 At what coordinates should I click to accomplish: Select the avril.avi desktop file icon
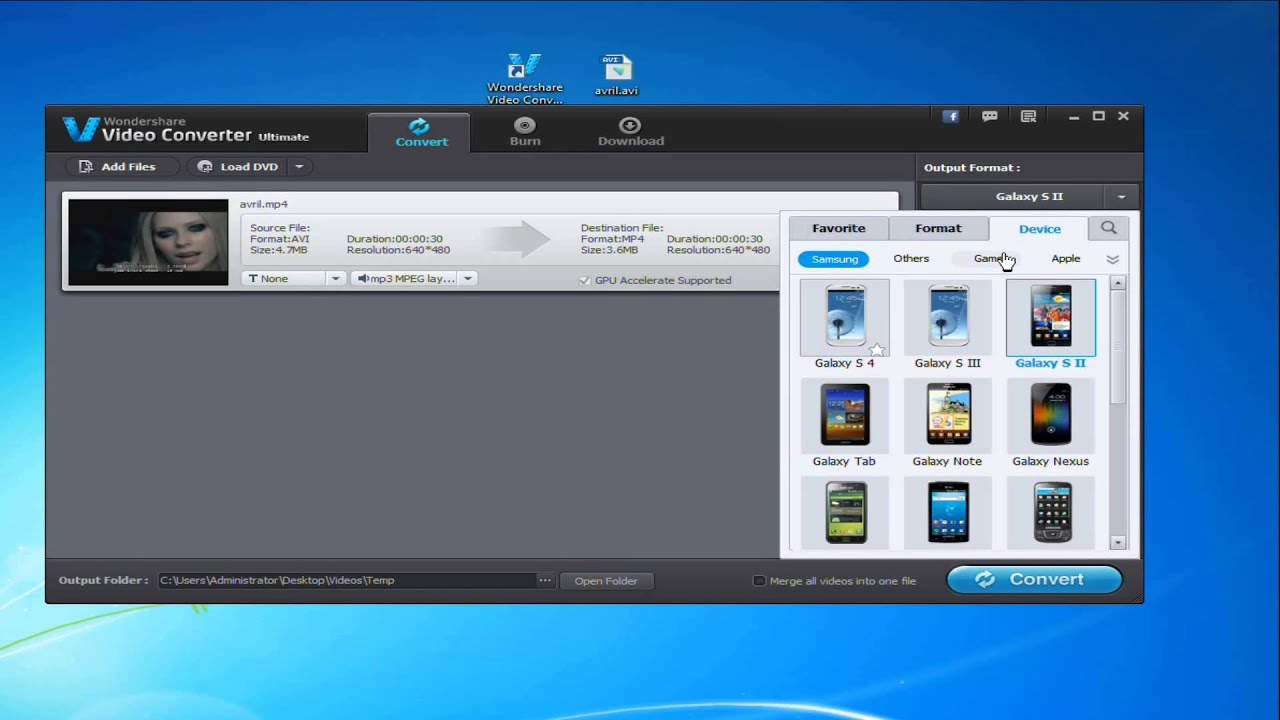(x=616, y=75)
